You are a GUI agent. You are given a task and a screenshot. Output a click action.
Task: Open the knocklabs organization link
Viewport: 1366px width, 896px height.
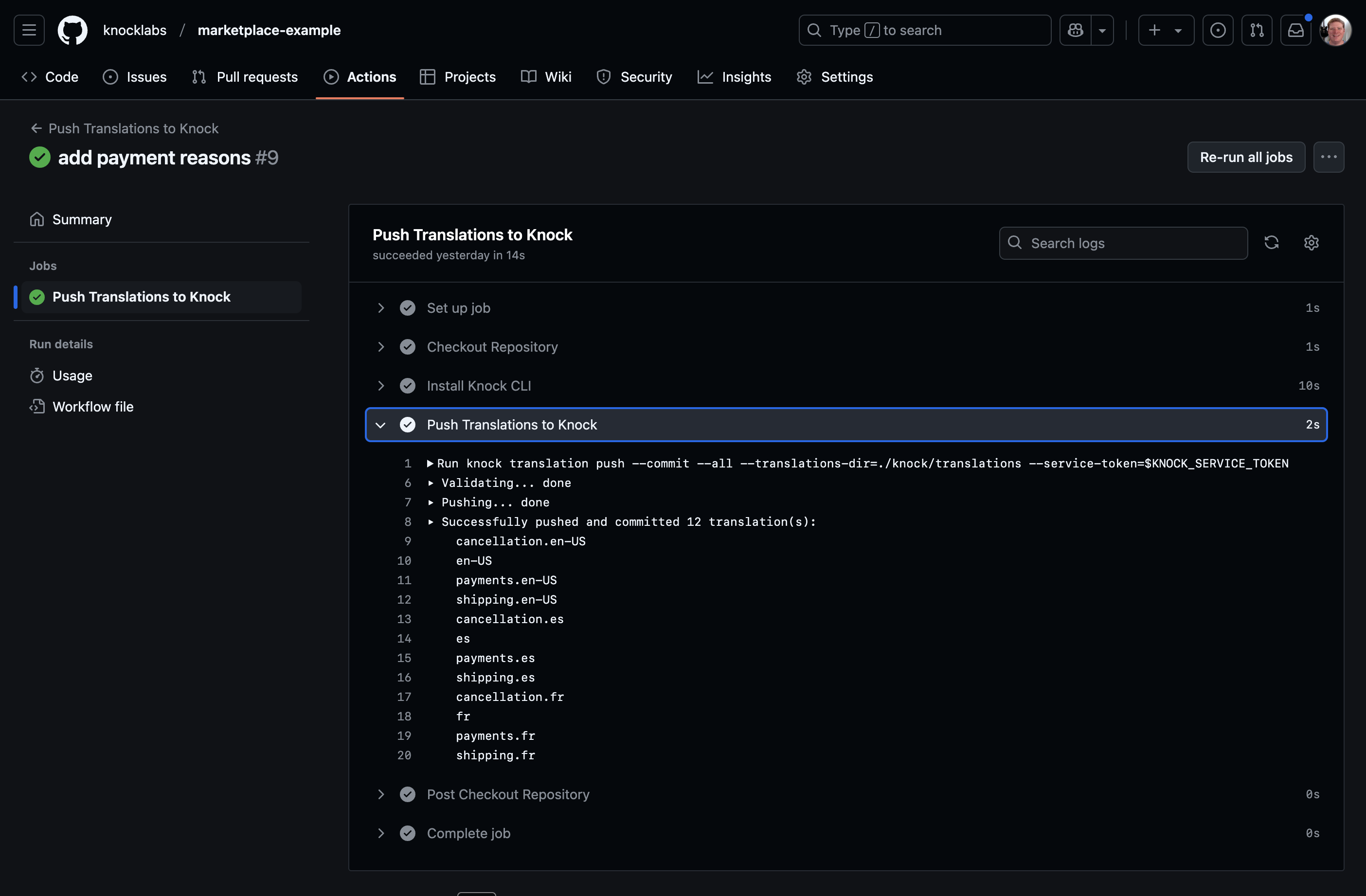coord(135,30)
